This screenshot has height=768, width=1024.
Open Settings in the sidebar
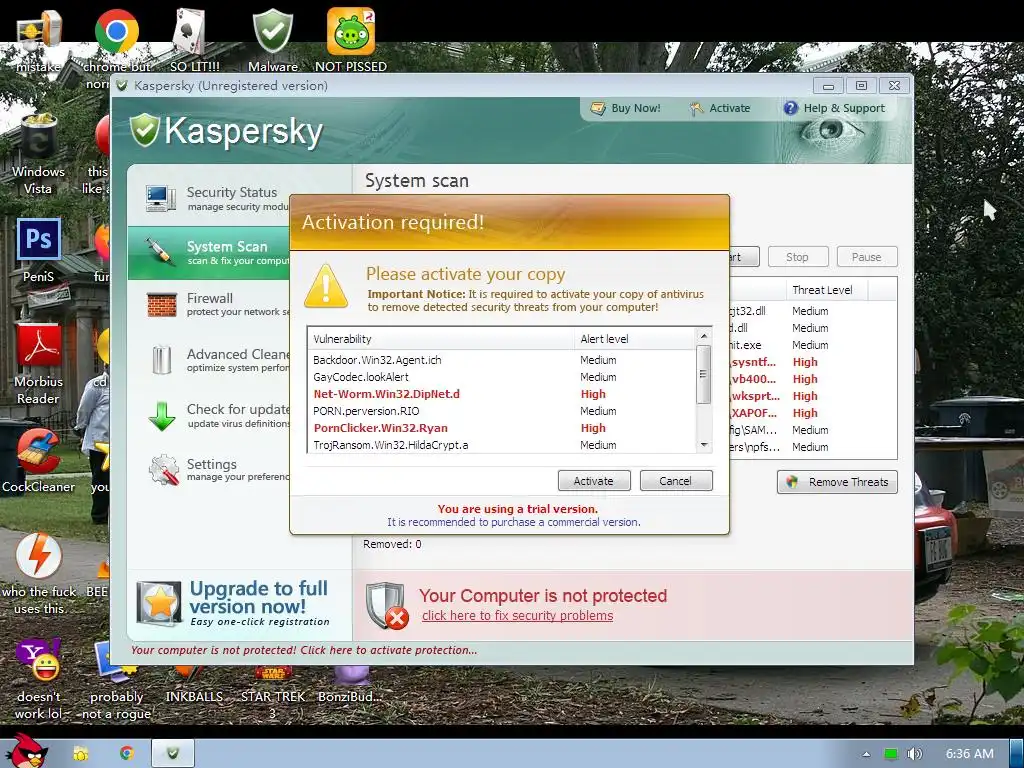point(209,470)
